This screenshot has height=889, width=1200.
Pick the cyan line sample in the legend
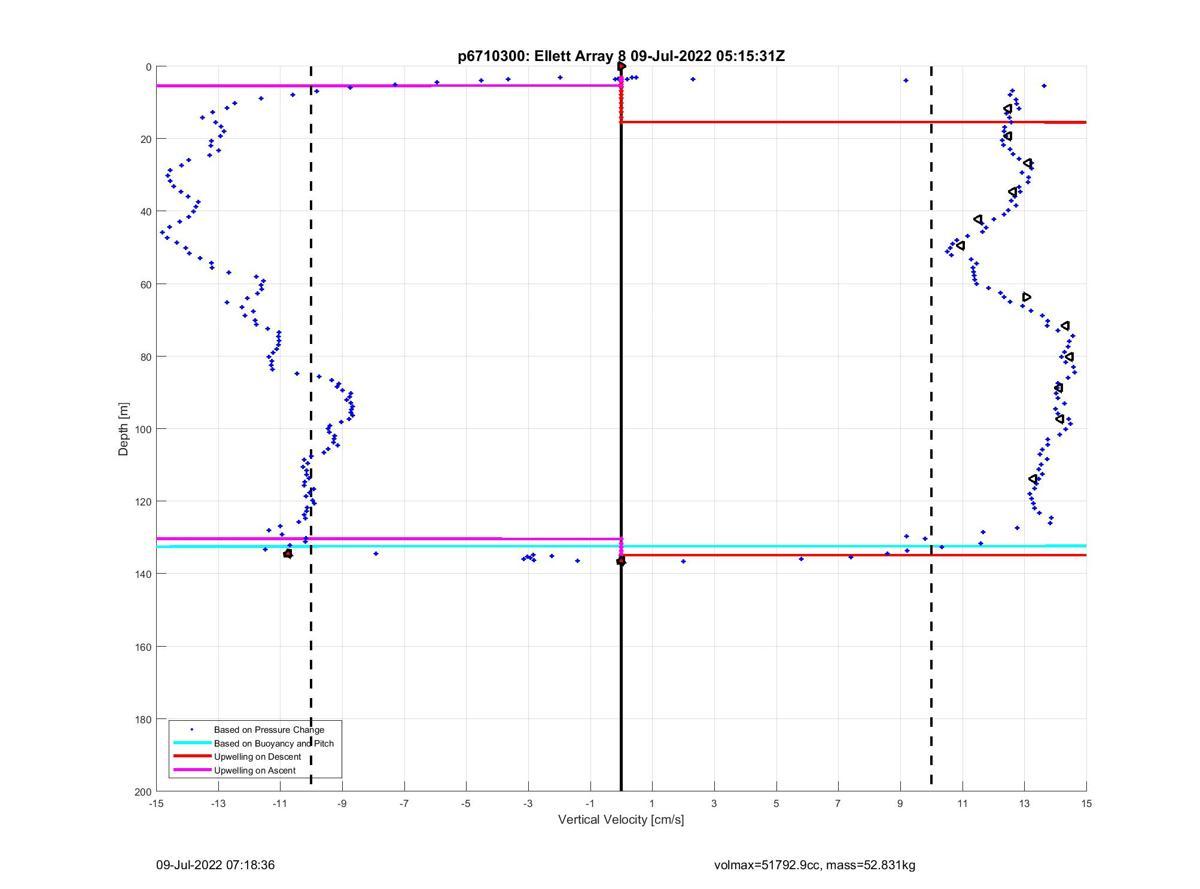[x=191, y=743]
